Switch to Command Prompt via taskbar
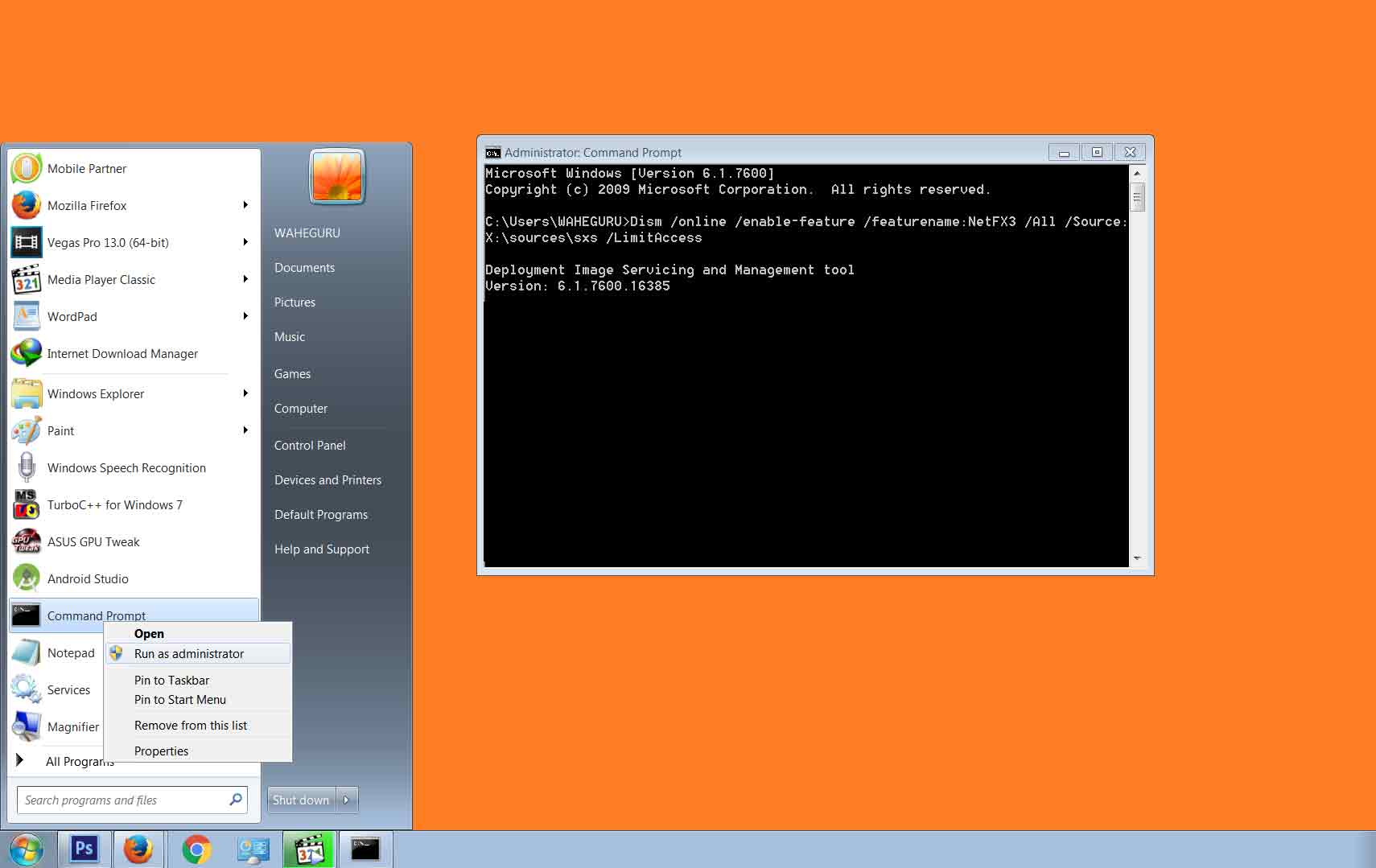This screenshot has height=868, width=1376. [365, 849]
